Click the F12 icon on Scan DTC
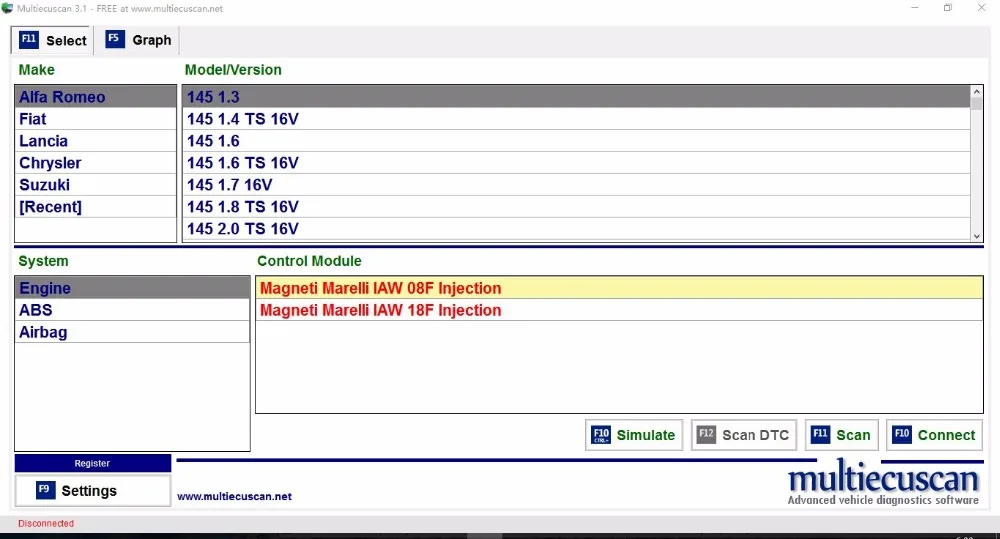This screenshot has height=539, width=1000. tap(706, 434)
